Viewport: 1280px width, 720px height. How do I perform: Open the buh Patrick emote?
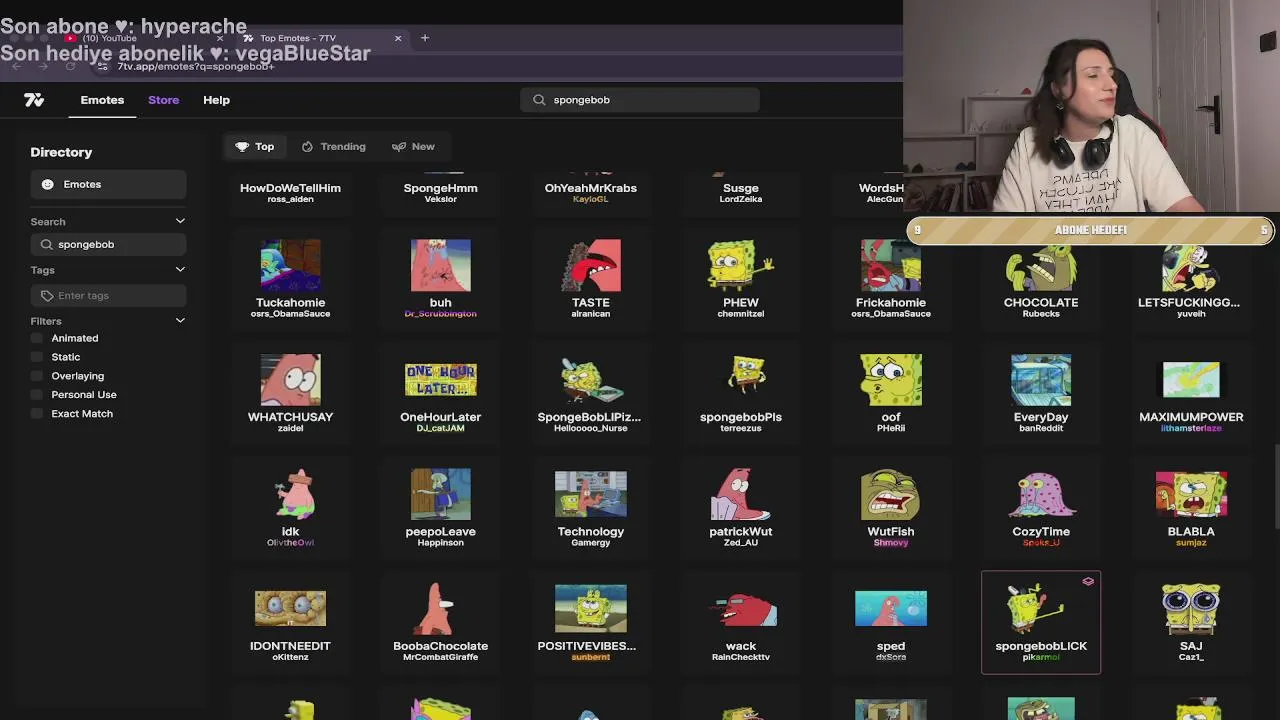(440, 278)
